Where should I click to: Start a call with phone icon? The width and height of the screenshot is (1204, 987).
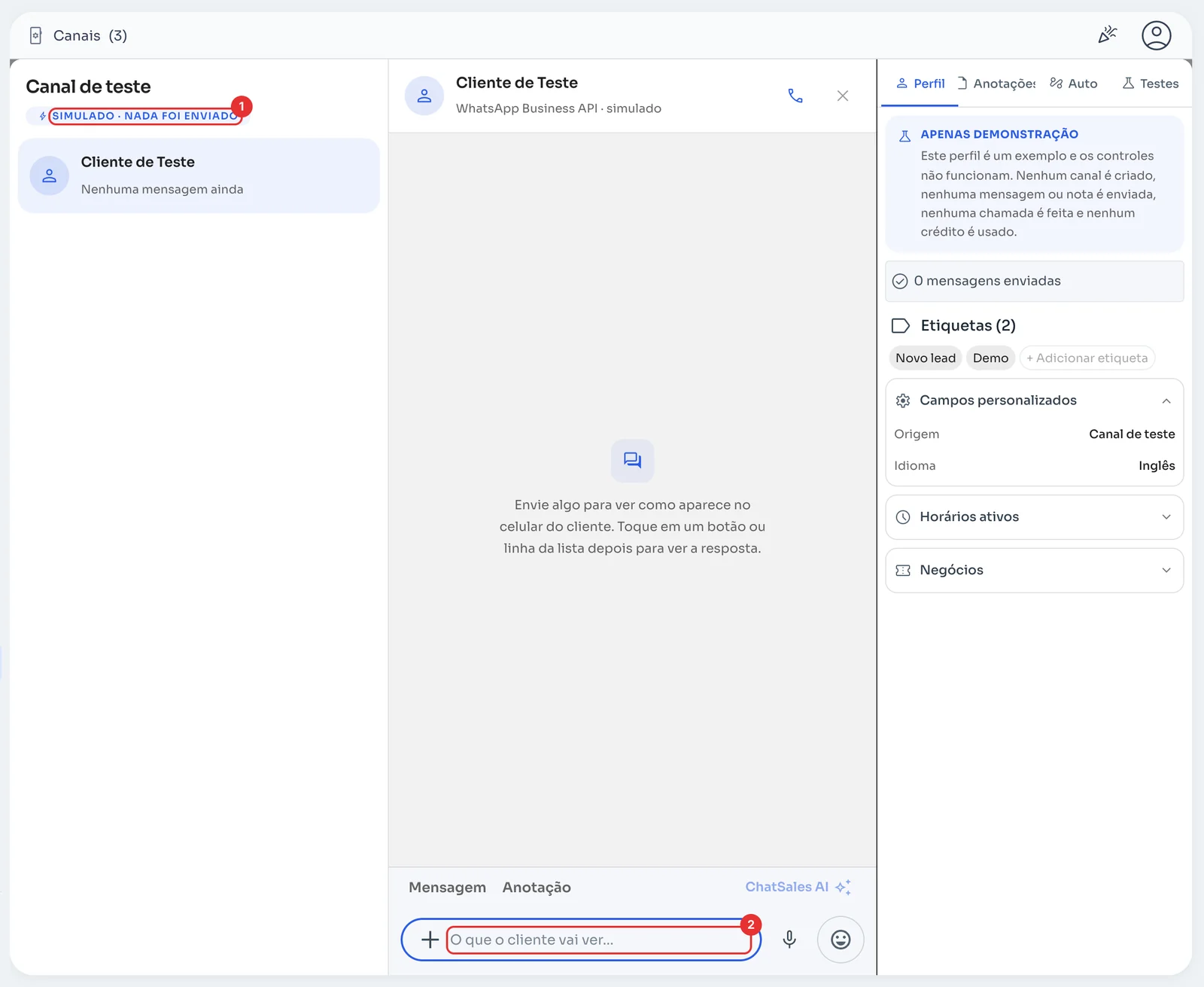pyautogui.click(x=795, y=96)
